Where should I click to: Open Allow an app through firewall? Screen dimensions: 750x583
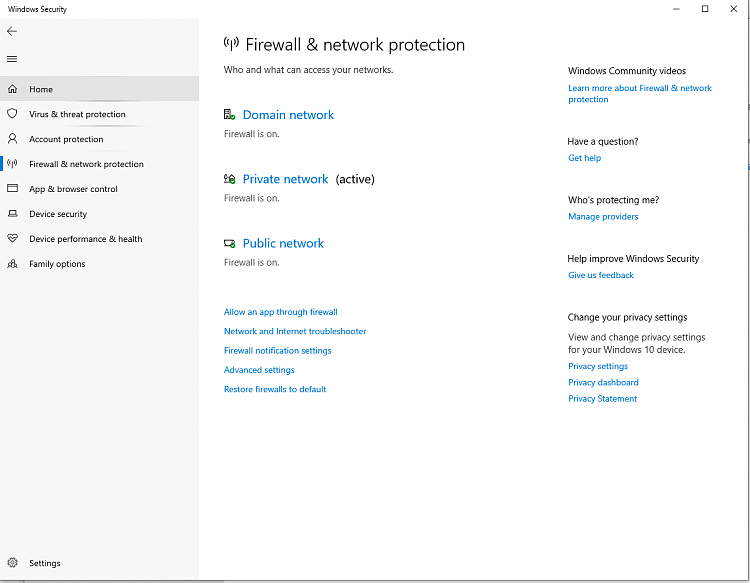coord(281,312)
